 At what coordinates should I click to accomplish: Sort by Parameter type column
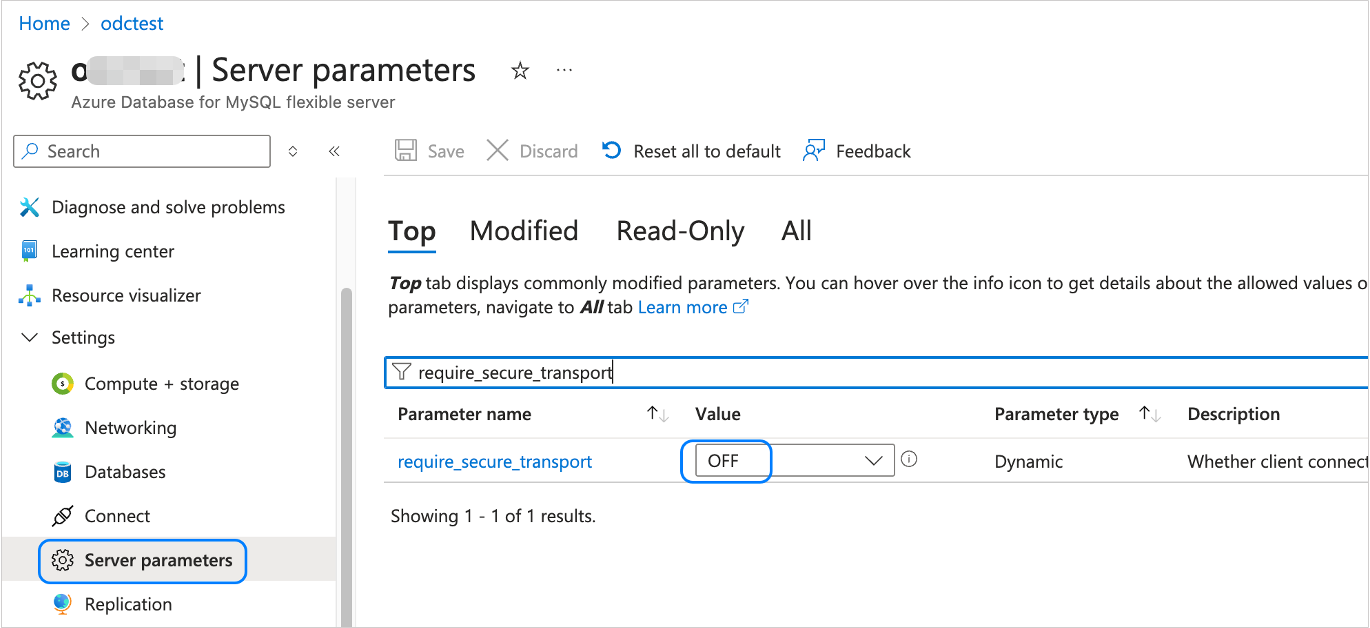tap(1149, 414)
